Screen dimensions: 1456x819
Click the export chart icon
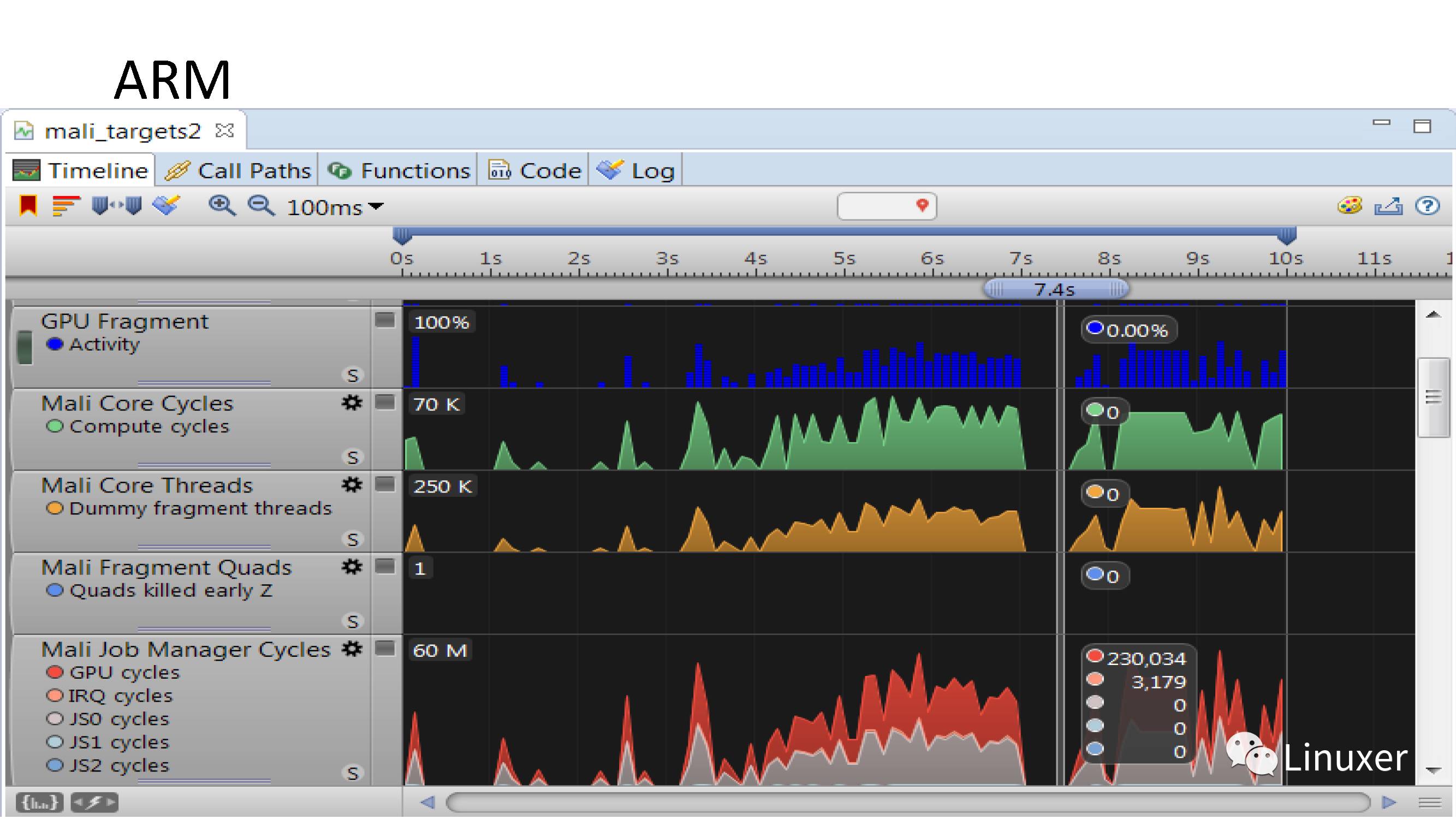[1389, 206]
